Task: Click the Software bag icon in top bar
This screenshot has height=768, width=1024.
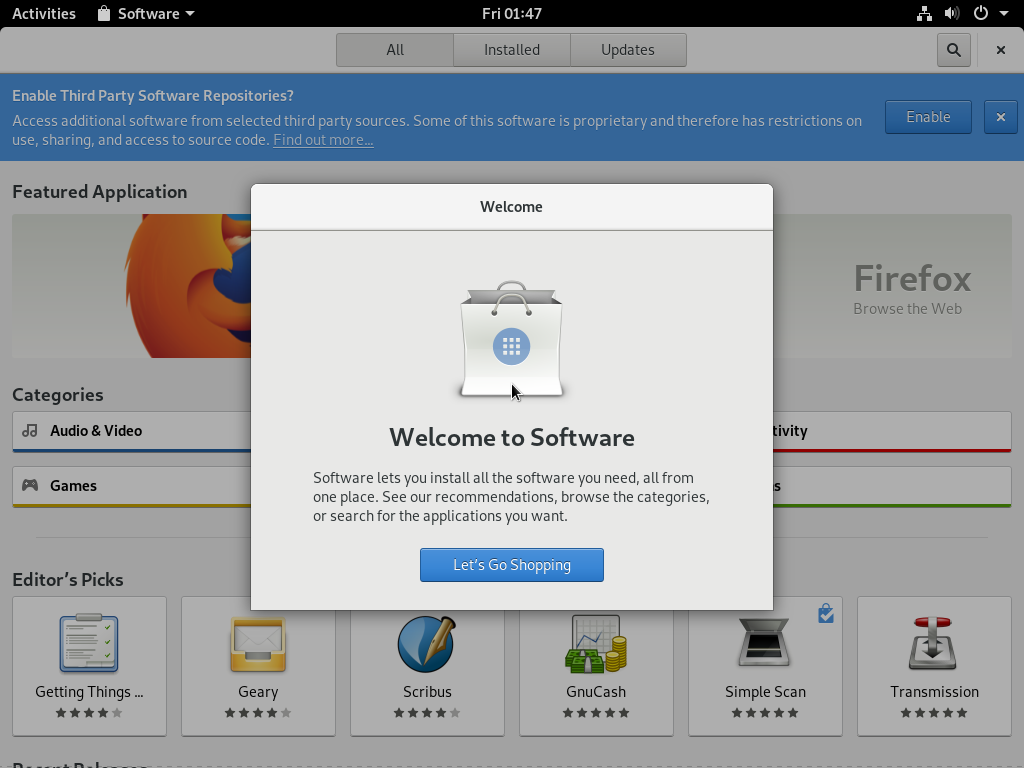Action: point(103,13)
